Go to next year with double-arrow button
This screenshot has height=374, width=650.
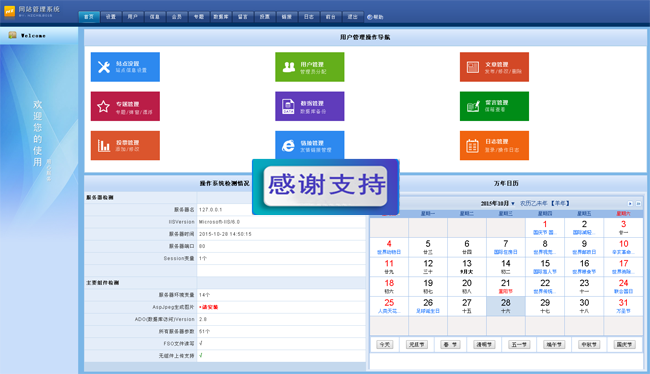click(x=638, y=204)
